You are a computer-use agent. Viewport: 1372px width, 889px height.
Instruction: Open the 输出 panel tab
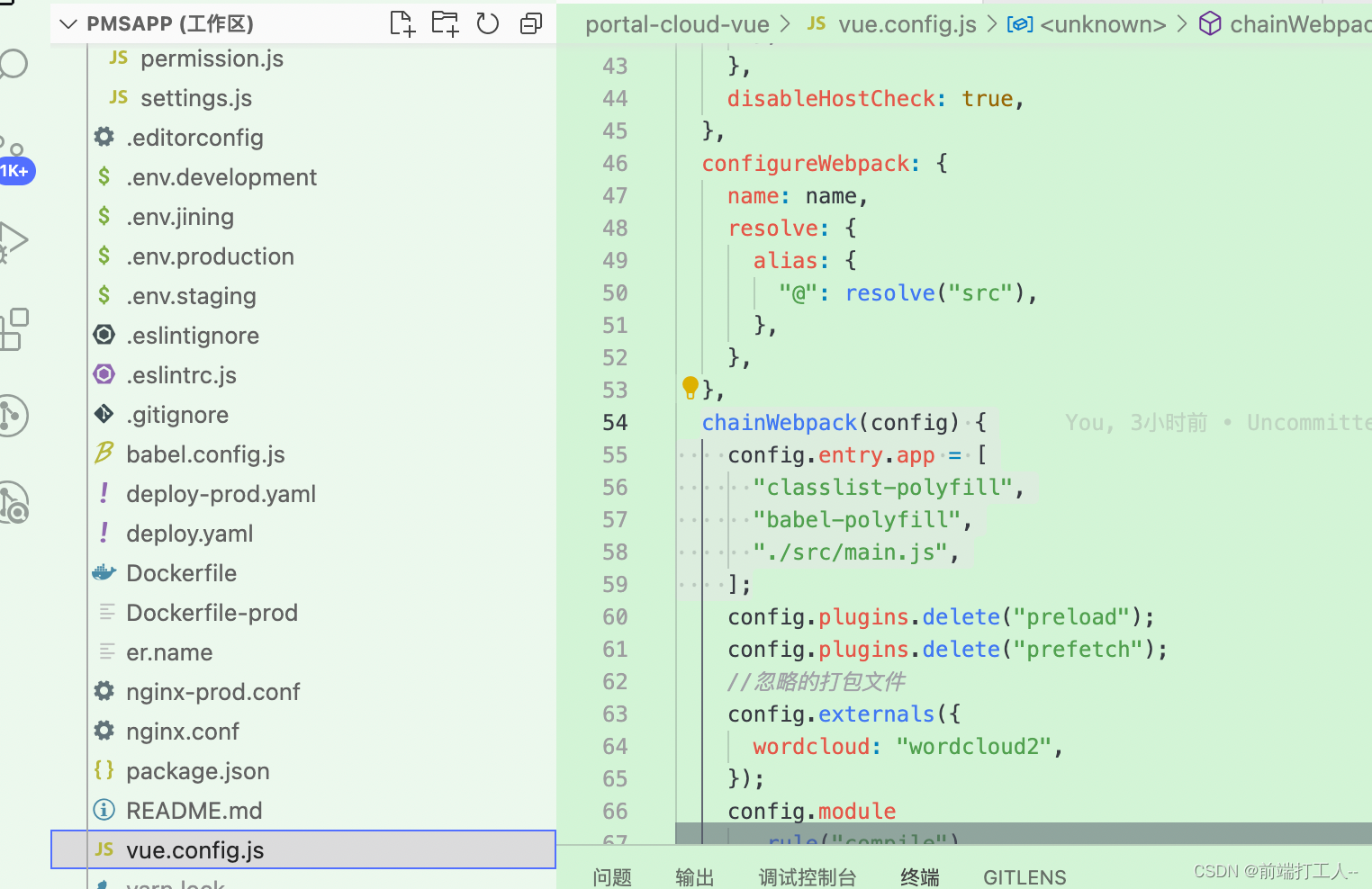694,876
